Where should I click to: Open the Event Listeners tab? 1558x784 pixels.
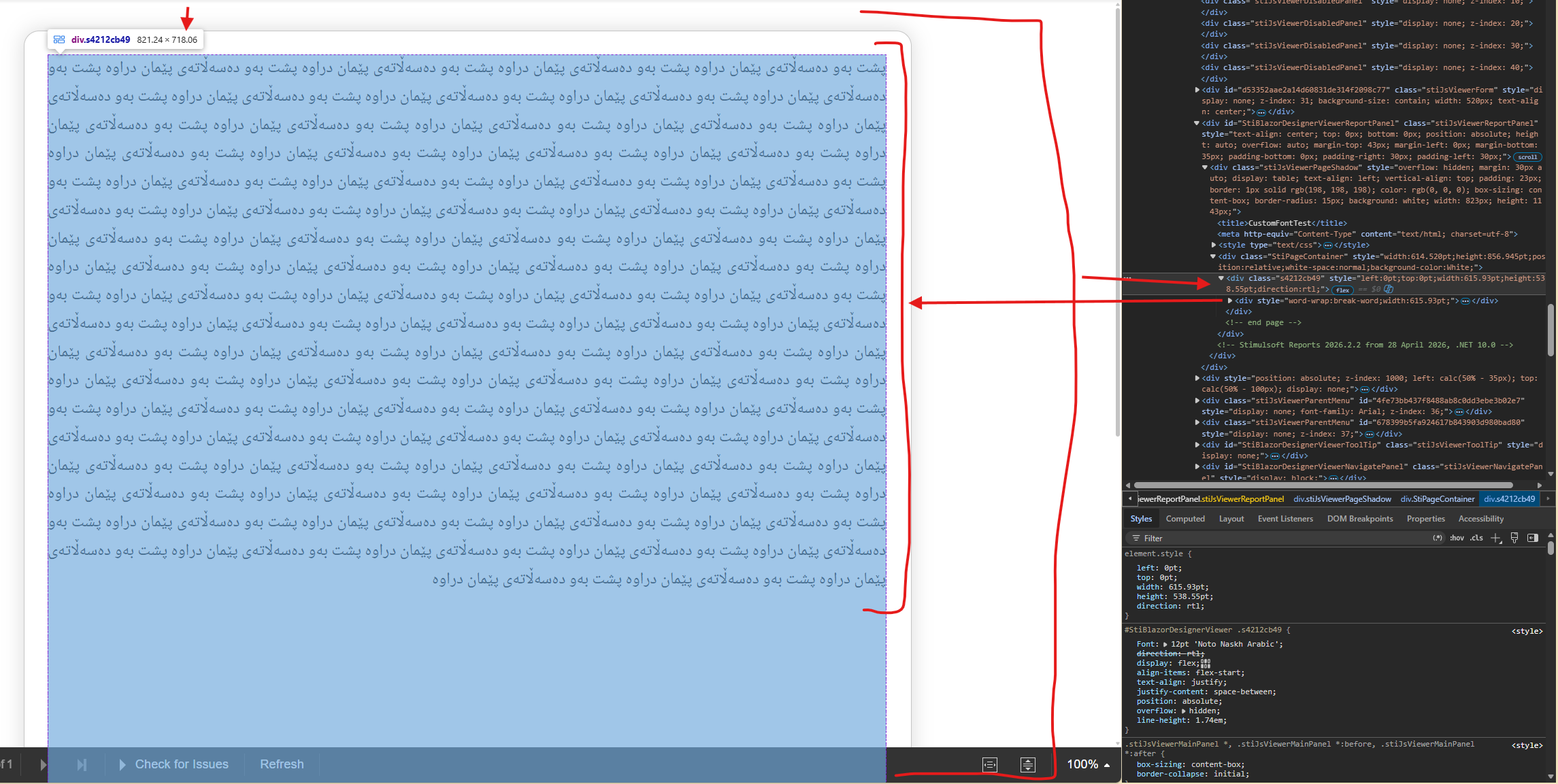point(1285,519)
